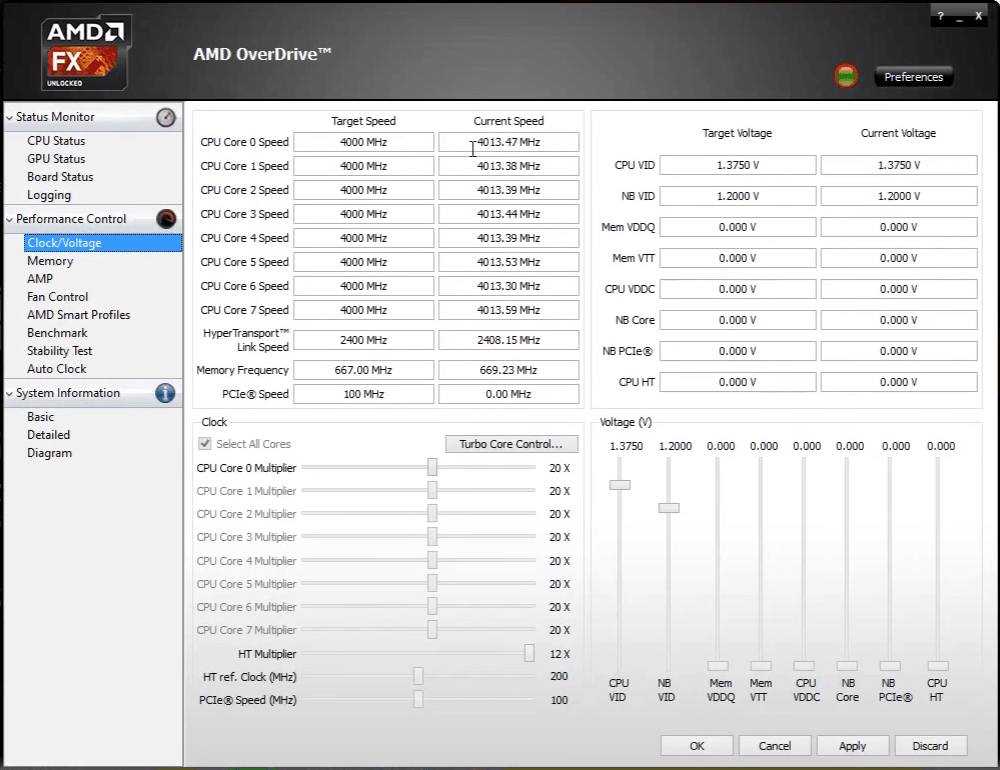Select Stability Test in sidebar

point(59,351)
